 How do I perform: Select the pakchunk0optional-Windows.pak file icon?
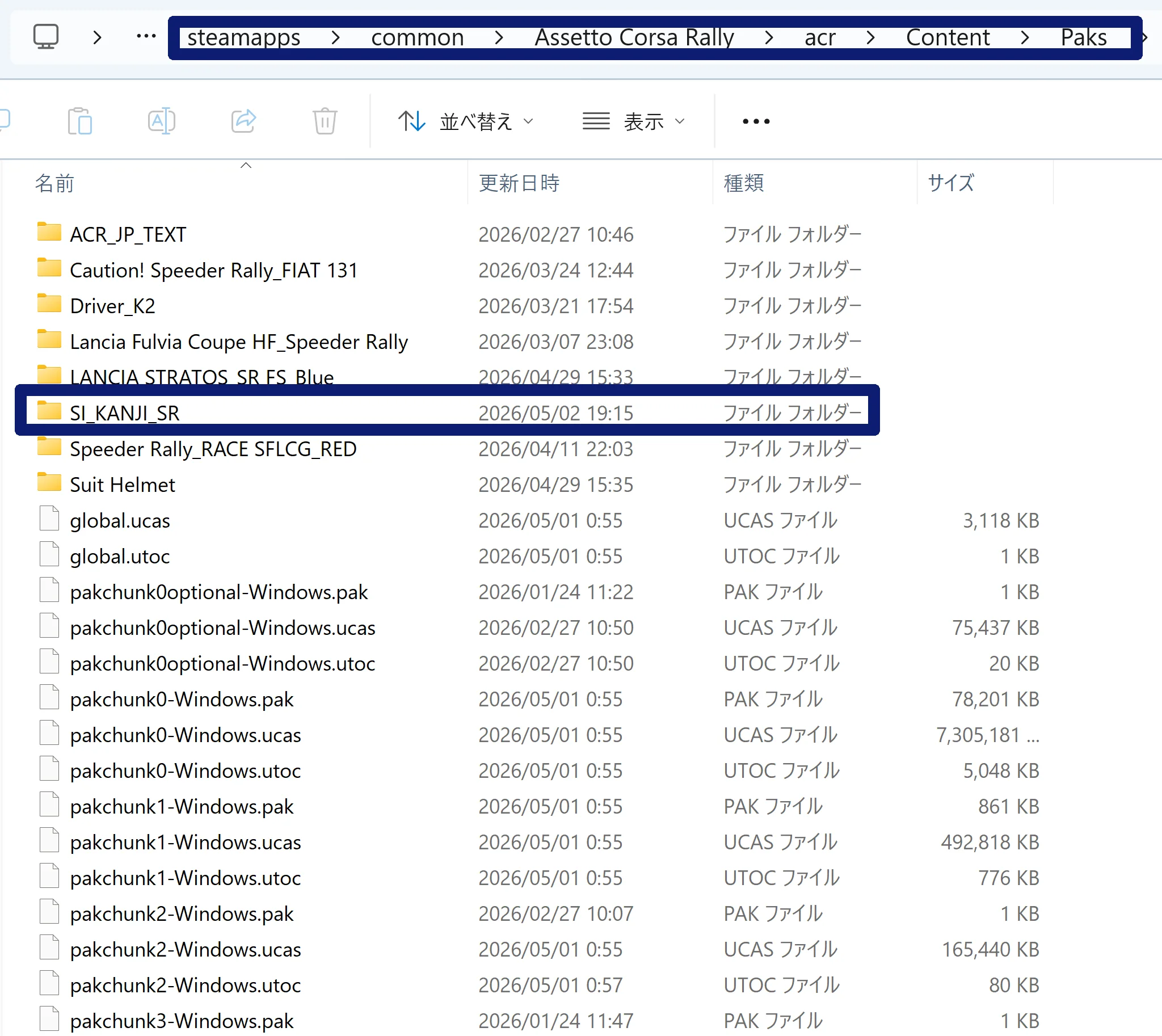49,590
